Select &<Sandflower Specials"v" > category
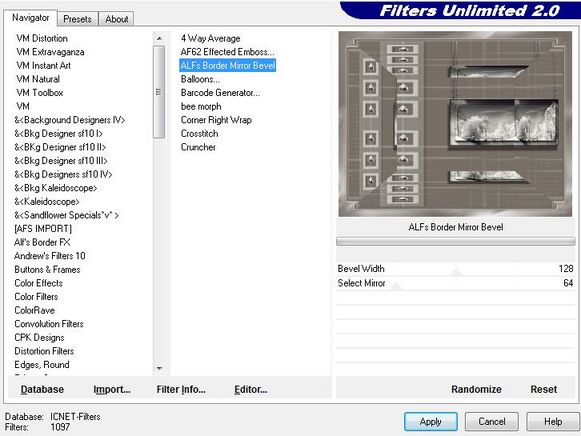 point(66,215)
